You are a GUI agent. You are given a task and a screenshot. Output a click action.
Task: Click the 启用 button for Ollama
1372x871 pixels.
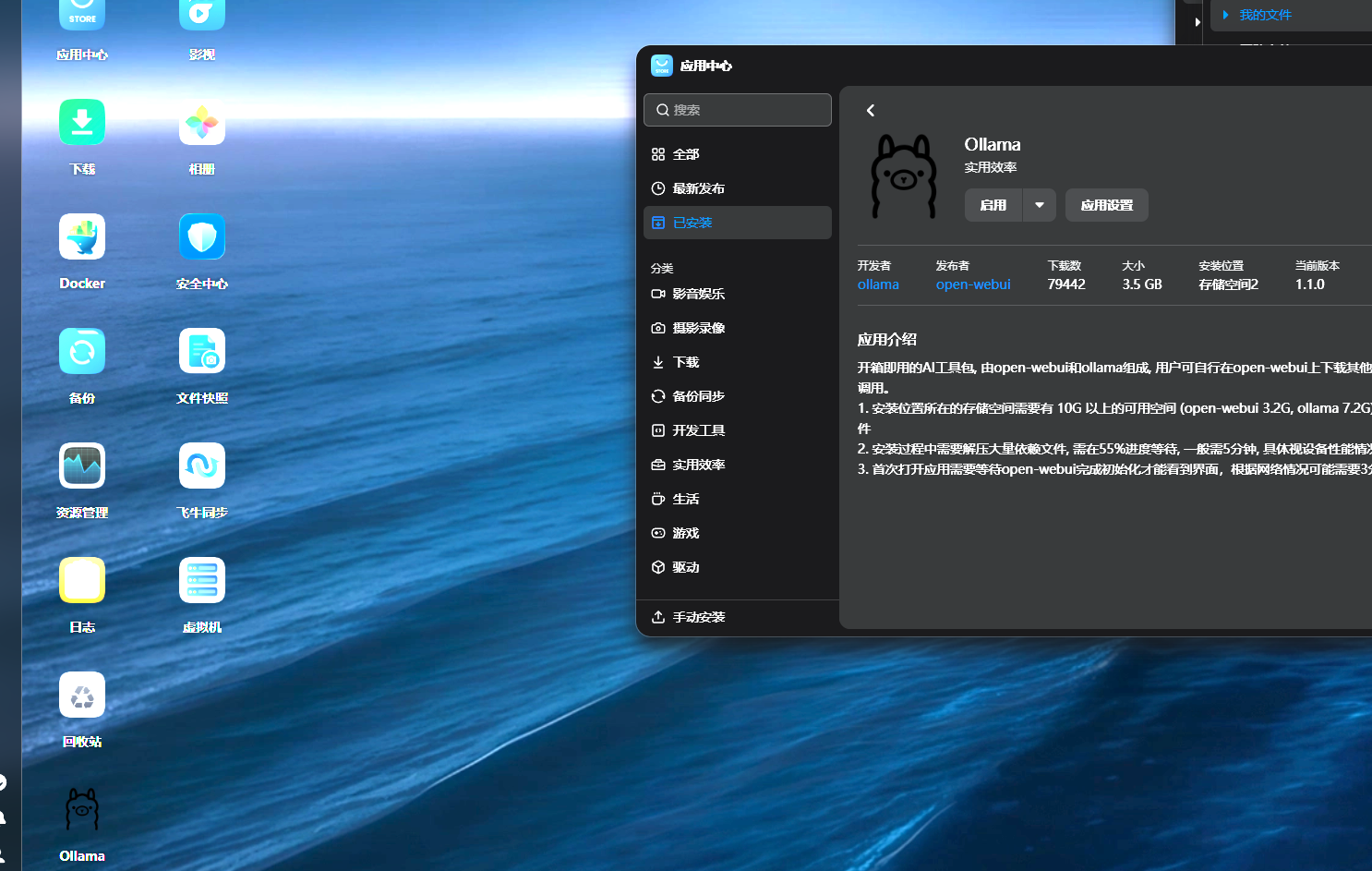(993, 205)
